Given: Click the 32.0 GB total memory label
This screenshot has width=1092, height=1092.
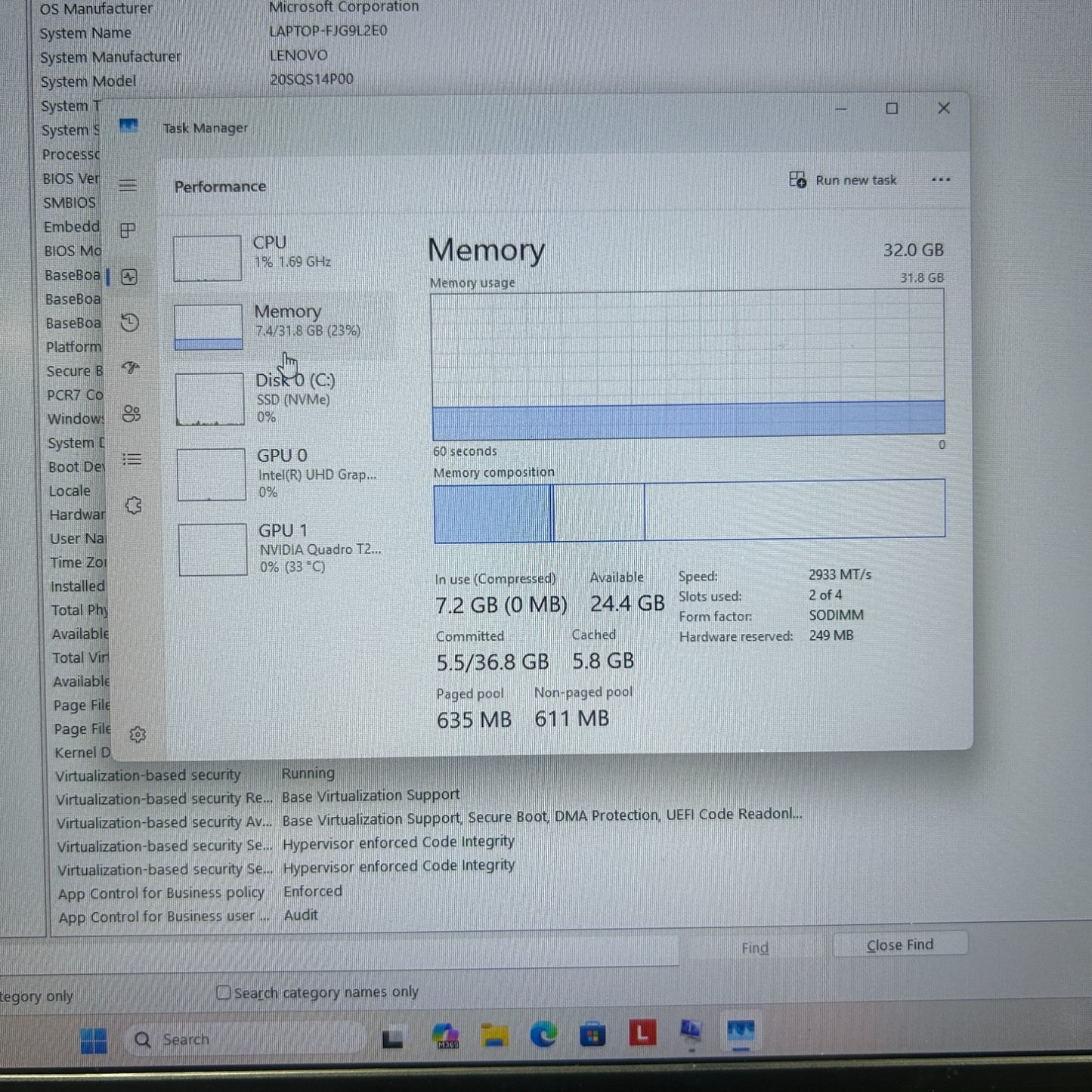Looking at the screenshot, I should (913, 250).
